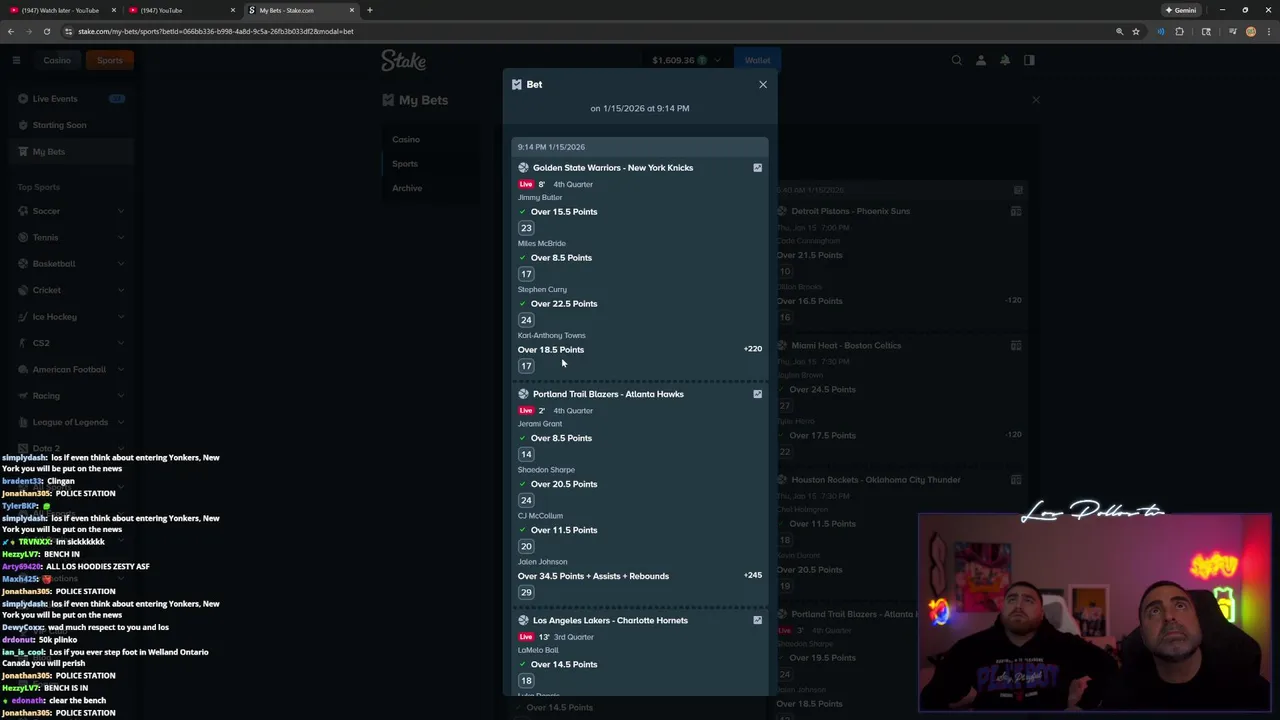Screen dimensions: 1280x720
Task: Open Starting Soon in the sidebar
Action: click(x=70, y=125)
